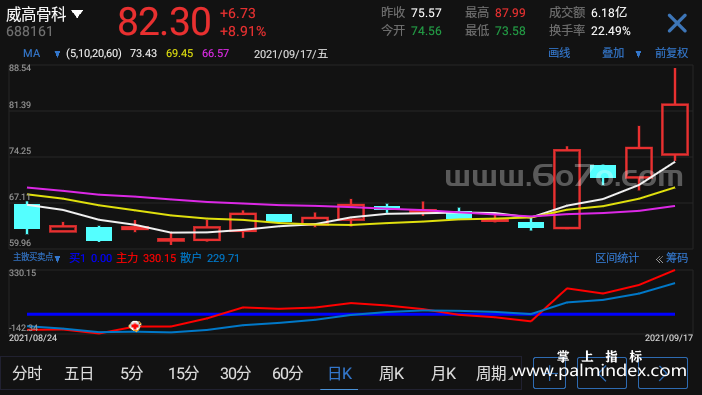The height and width of the screenshot is (395, 702).
Task: Click the plus crosshair button at bottom
Action: pyautogui.click(x=549, y=373)
